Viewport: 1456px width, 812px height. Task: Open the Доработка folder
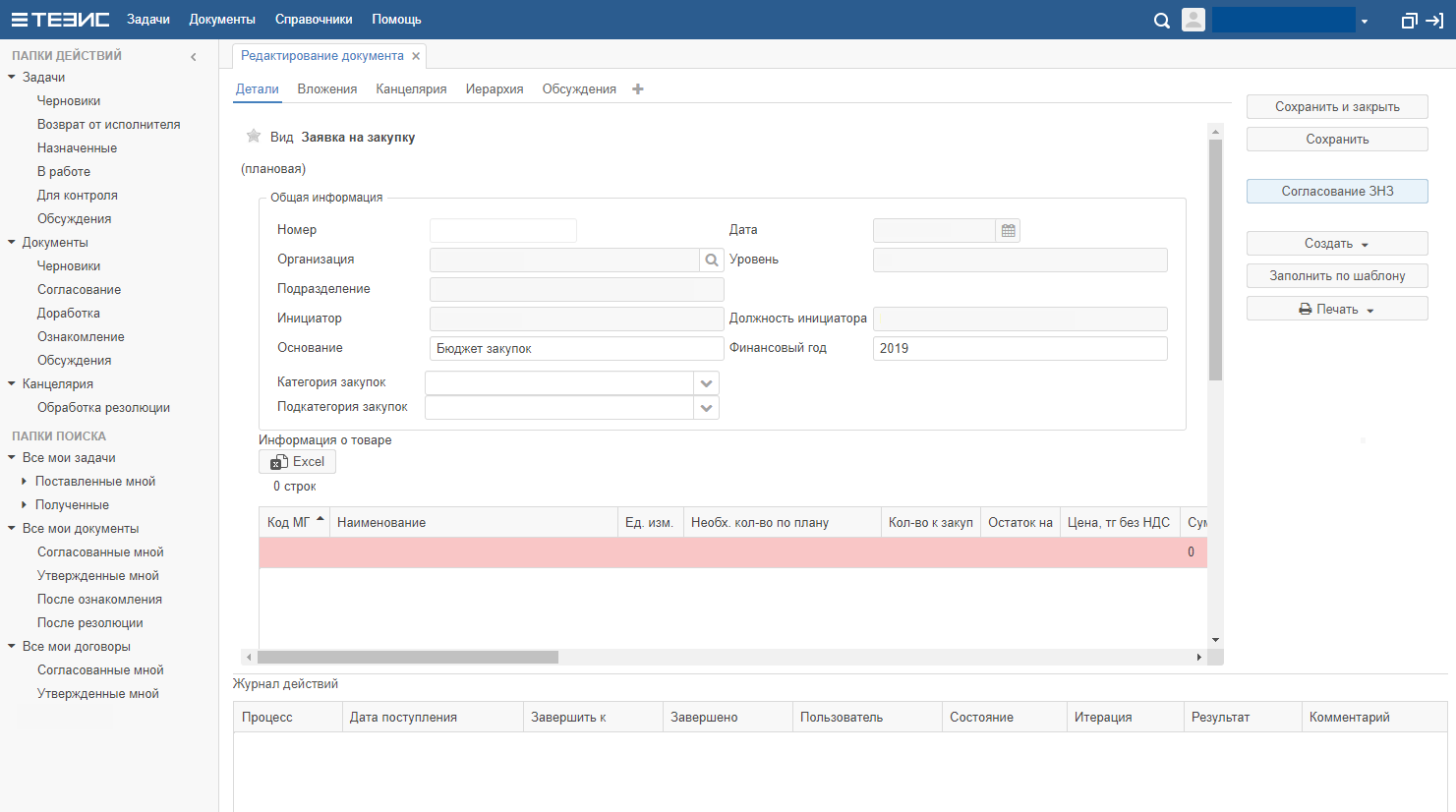point(69,313)
